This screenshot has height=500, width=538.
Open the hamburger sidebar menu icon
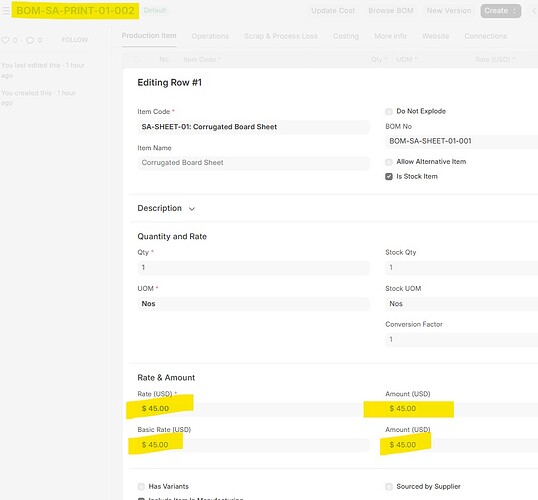(6, 11)
